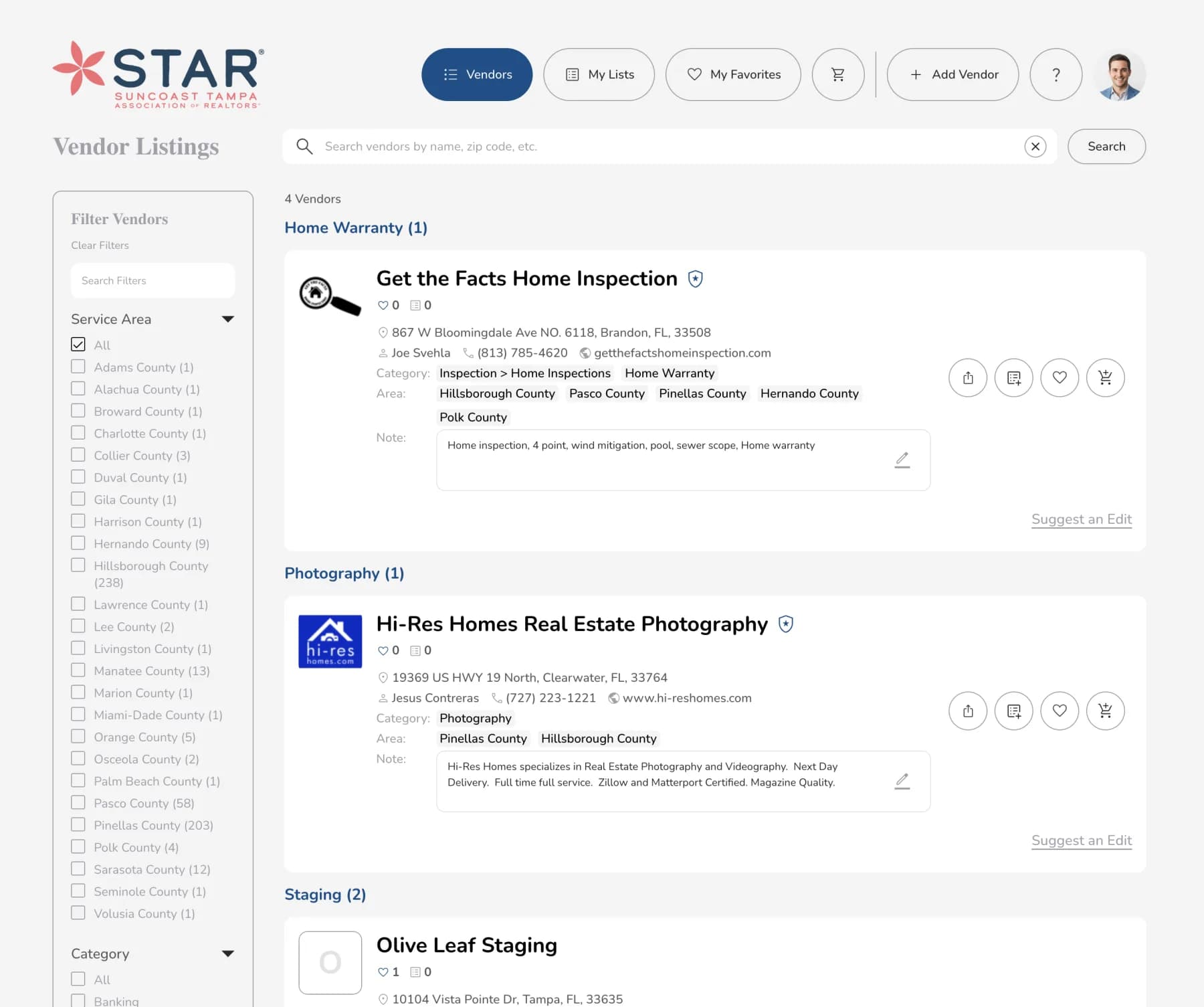Go to STAR Suncoast Tampa logo home
This screenshot has width=1204, height=1007.
[158, 75]
